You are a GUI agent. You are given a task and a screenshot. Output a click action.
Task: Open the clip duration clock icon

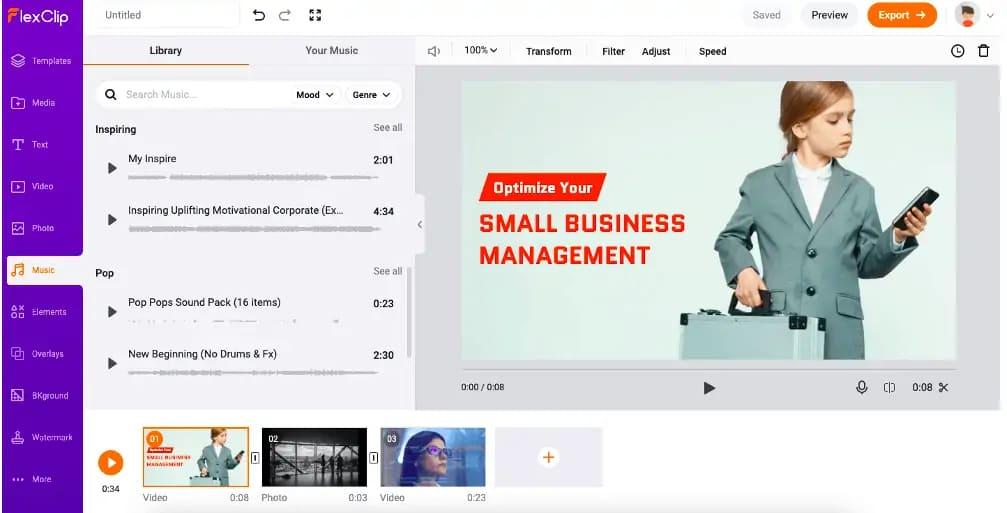(958, 51)
